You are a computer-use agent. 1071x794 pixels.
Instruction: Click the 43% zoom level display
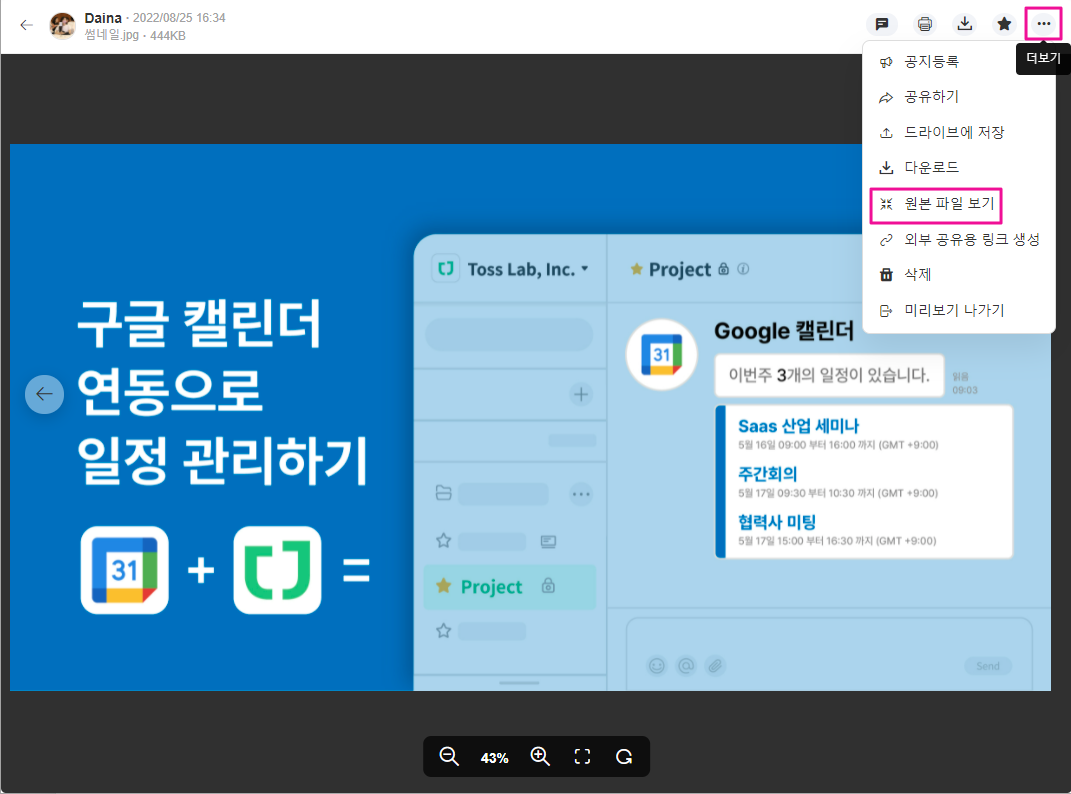click(495, 758)
